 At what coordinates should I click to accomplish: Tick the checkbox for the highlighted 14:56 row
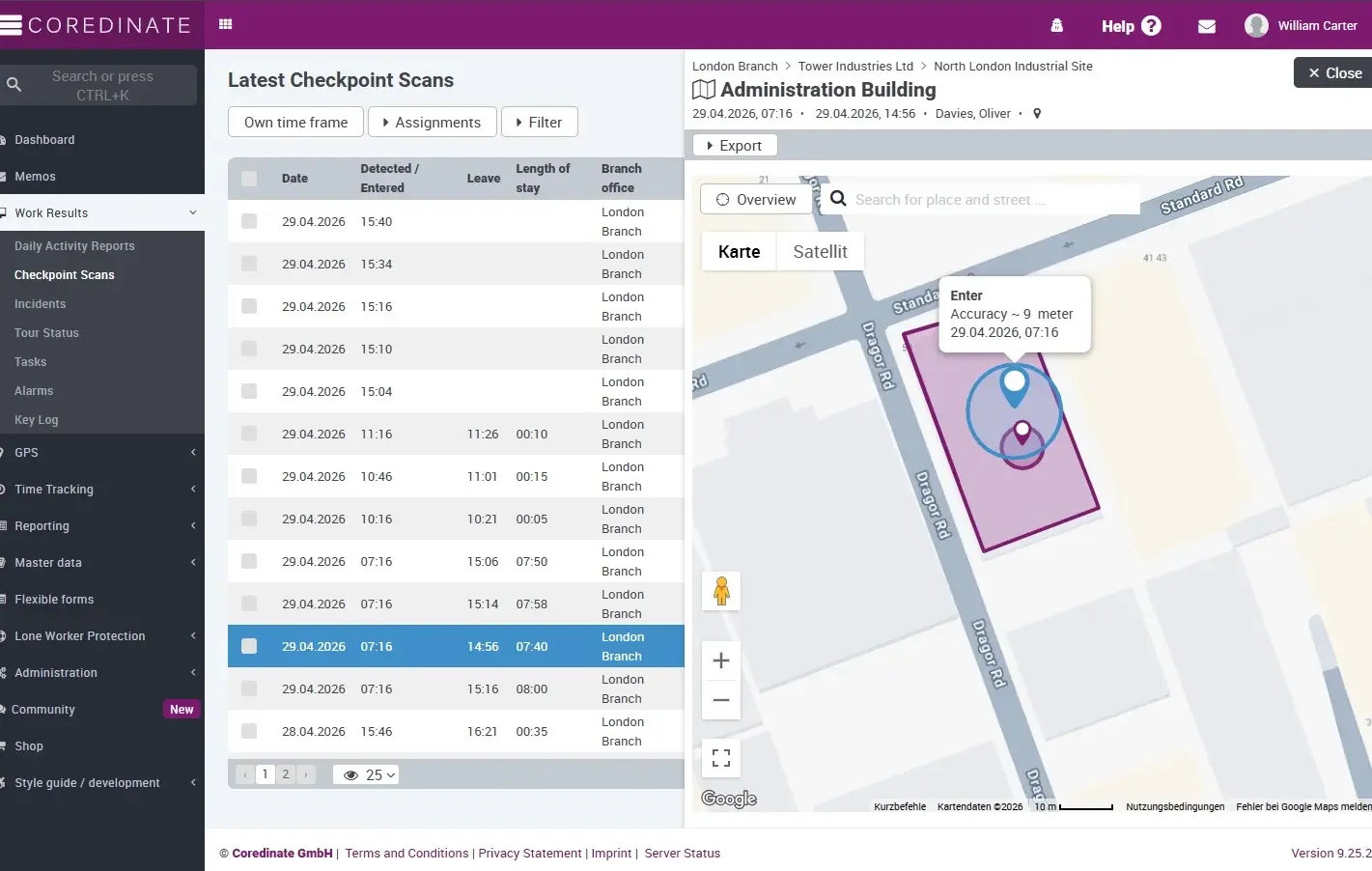tap(249, 646)
